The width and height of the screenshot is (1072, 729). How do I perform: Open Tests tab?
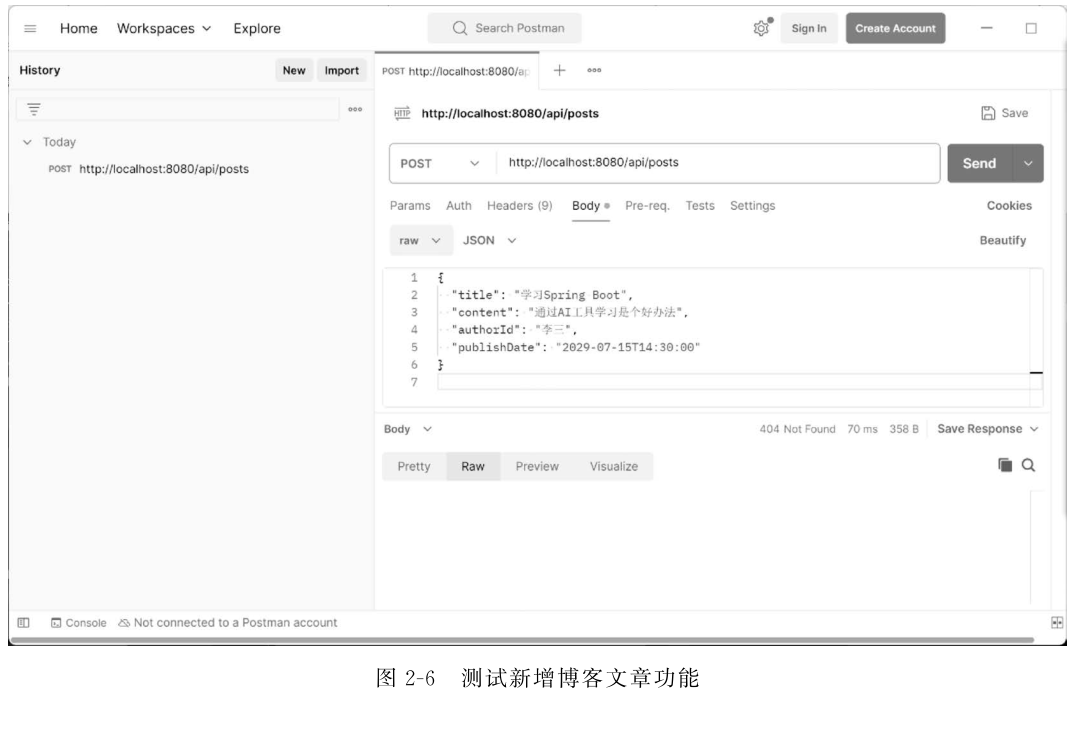point(700,206)
